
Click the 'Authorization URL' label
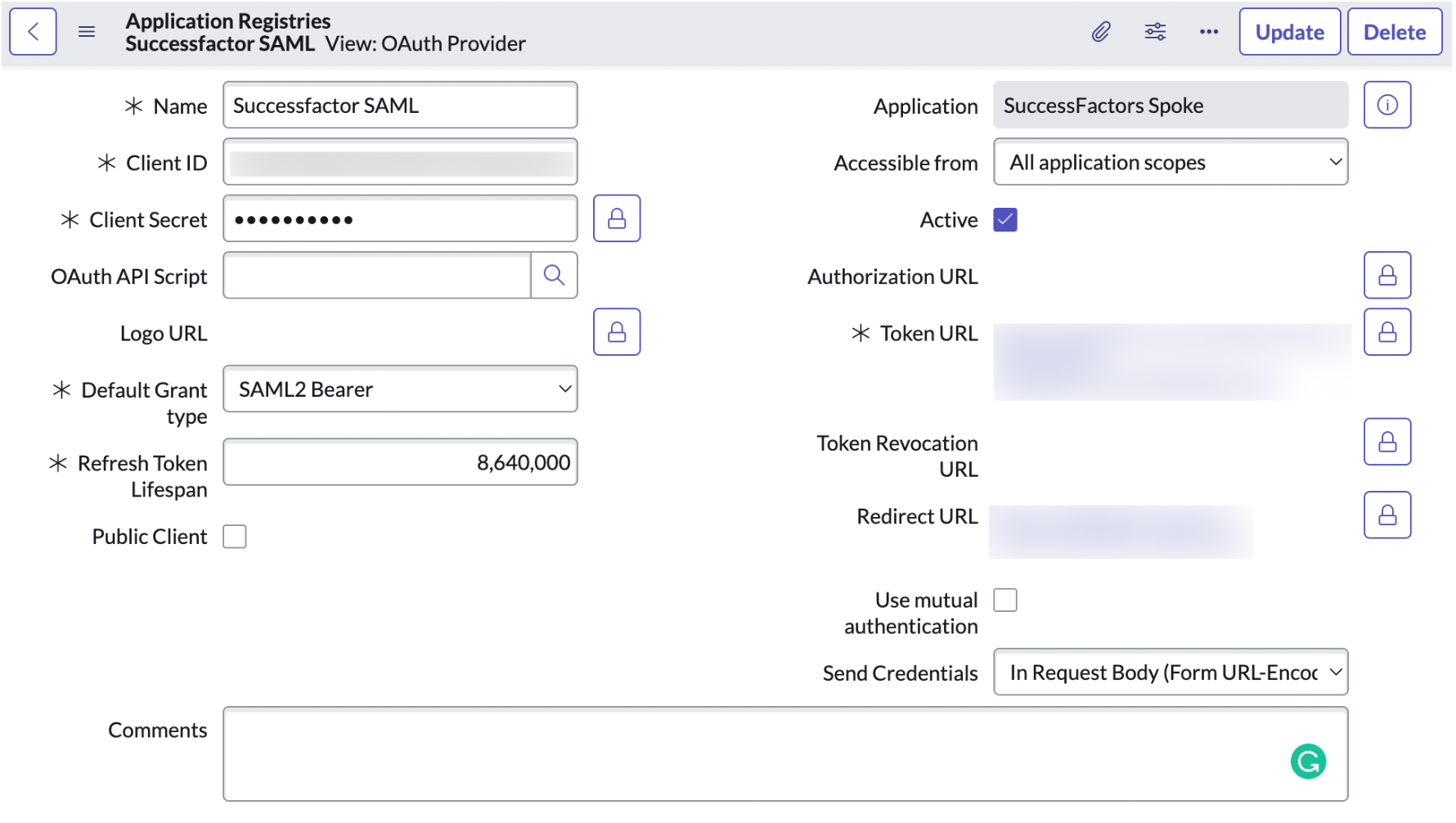point(892,277)
